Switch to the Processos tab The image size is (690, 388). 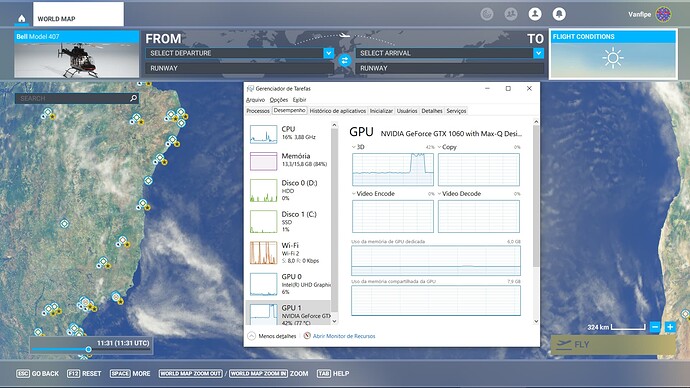(x=258, y=111)
